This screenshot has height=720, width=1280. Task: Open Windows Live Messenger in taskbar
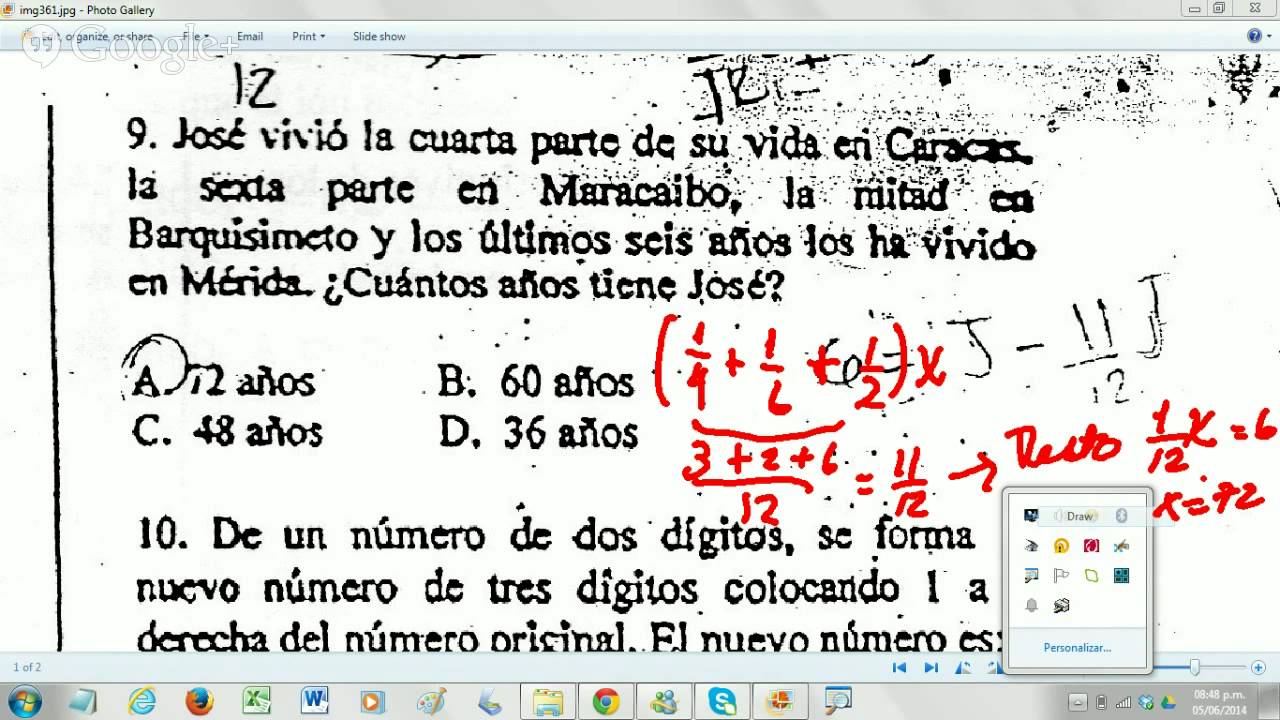(663, 702)
